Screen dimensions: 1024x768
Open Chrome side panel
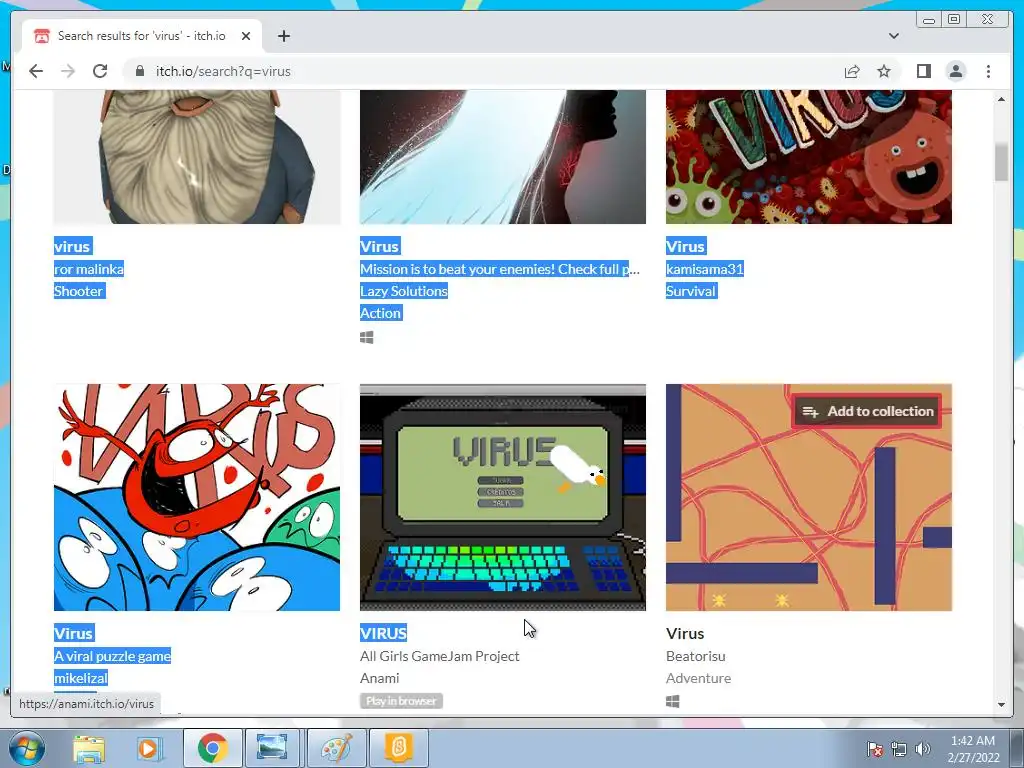point(923,71)
